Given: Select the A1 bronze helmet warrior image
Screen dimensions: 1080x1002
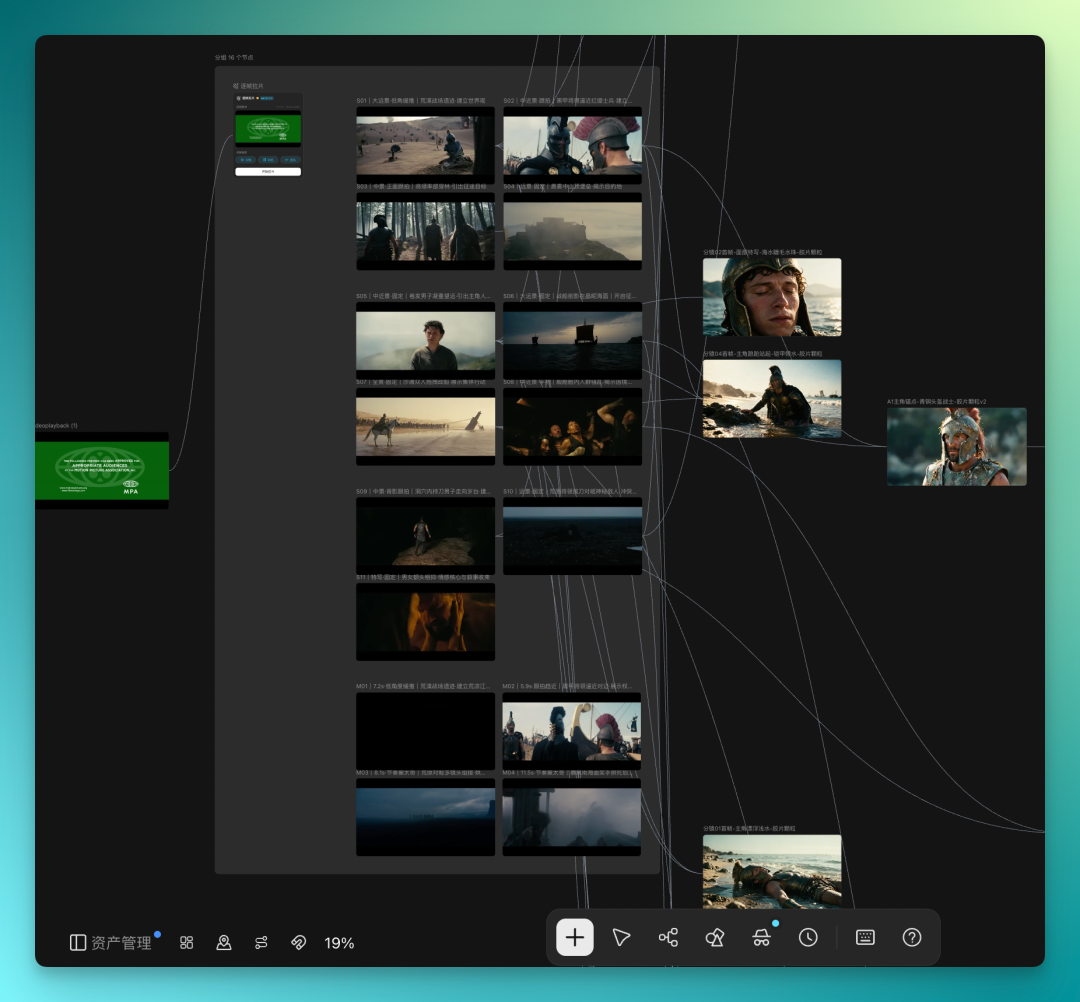Looking at the screenshot, I should click(x=956, y=446).
